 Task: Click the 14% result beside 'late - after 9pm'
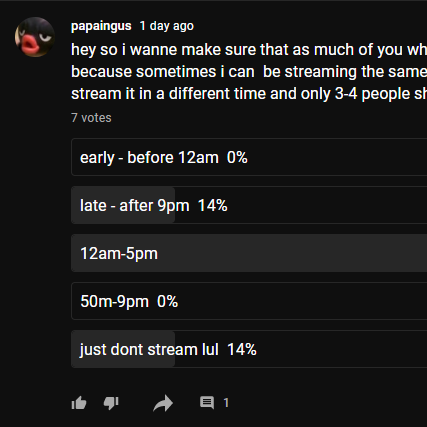[212, 205]
